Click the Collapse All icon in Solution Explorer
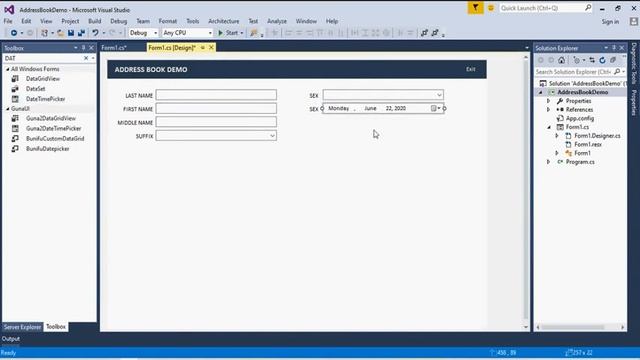Screen dimensions: 640x360 tap(613, 60)
